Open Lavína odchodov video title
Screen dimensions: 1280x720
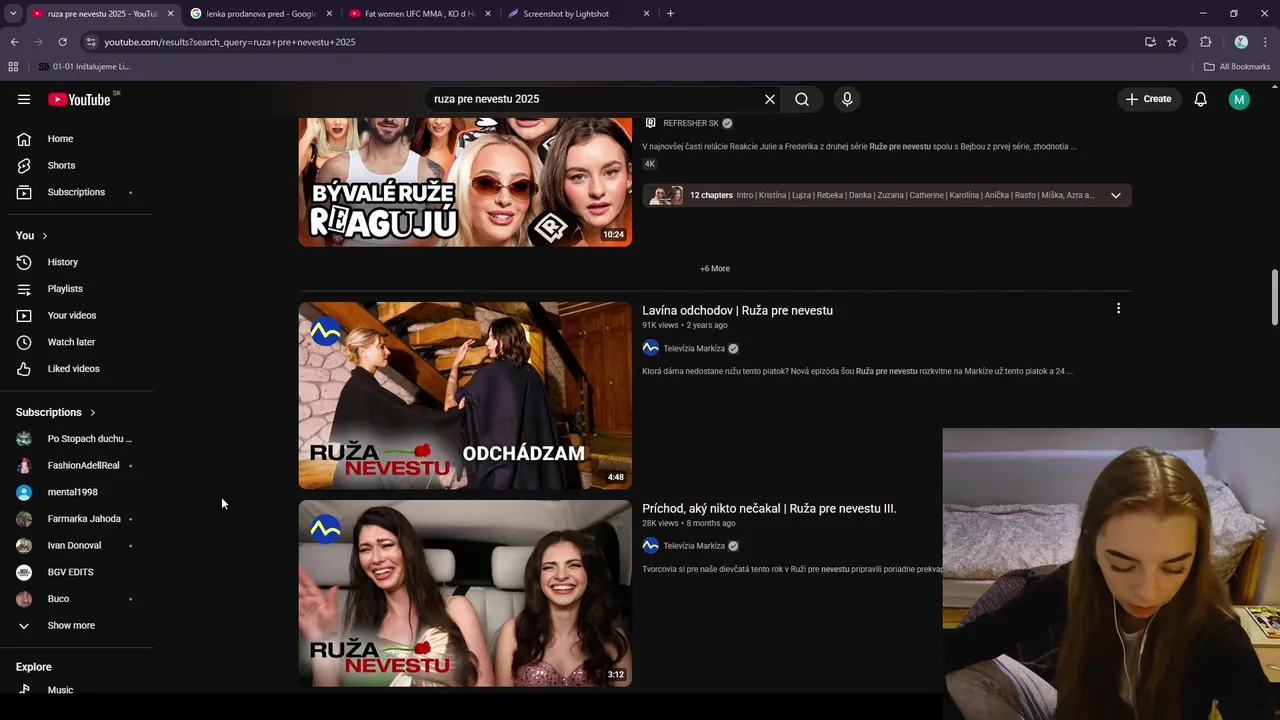pos(737,310)
